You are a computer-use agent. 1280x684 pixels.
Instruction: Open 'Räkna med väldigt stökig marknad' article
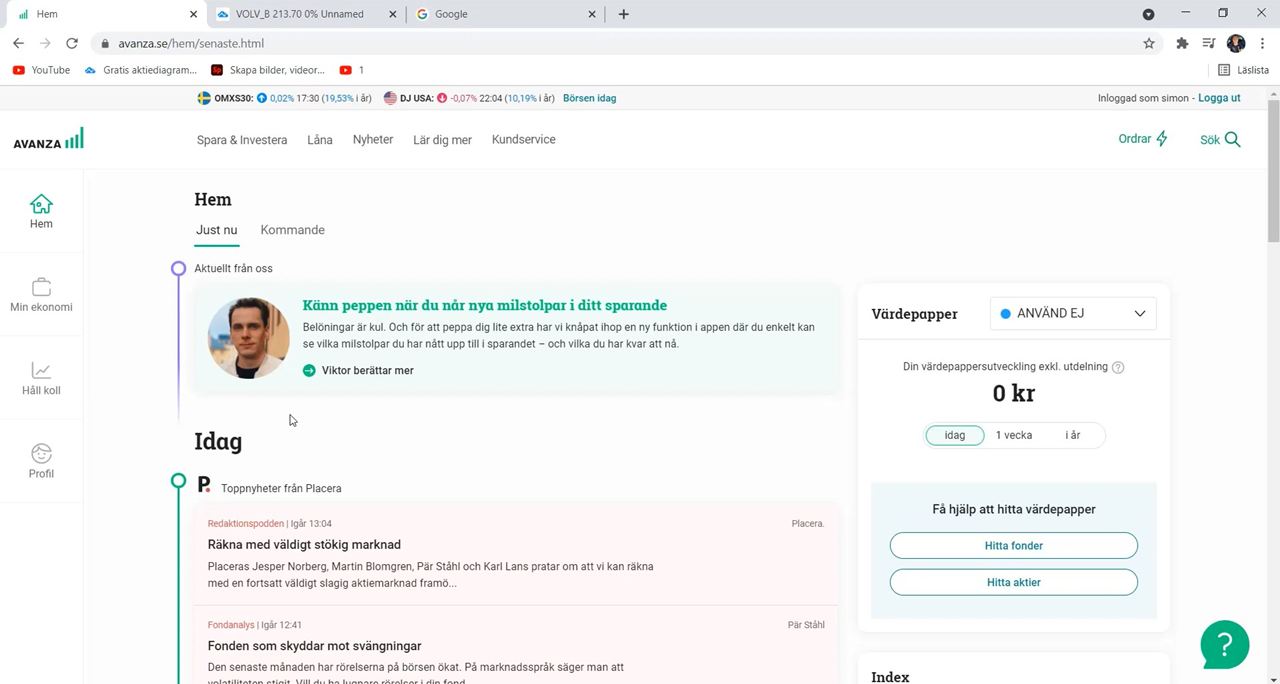(304, 545)
